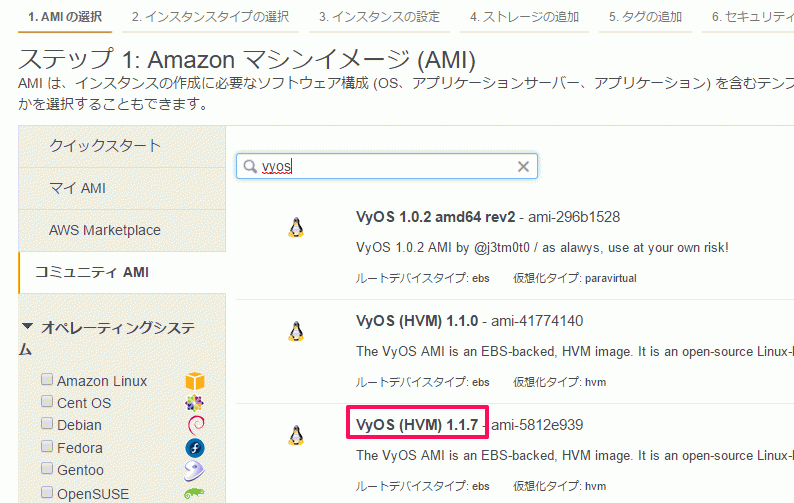This screenshot has height=503, width=794.
Task: Switch to 3. インスタンスの設定 tab
Action: point(379,17)
